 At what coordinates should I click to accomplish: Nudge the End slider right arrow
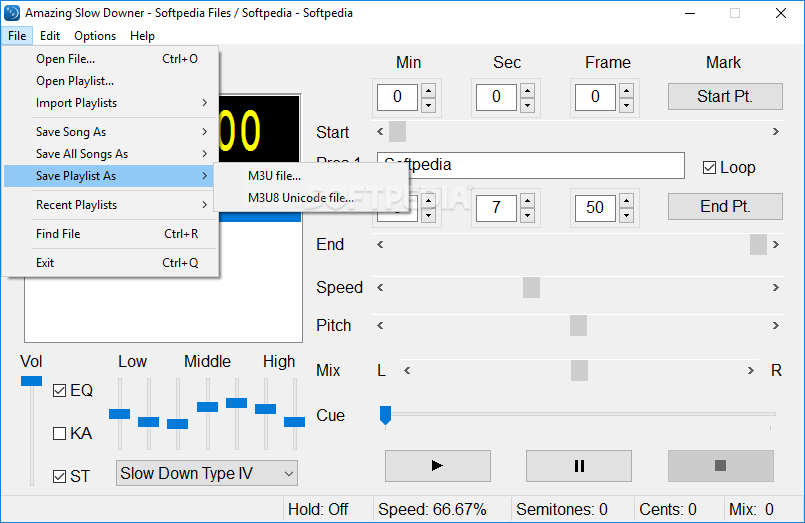tap(776, 244)
